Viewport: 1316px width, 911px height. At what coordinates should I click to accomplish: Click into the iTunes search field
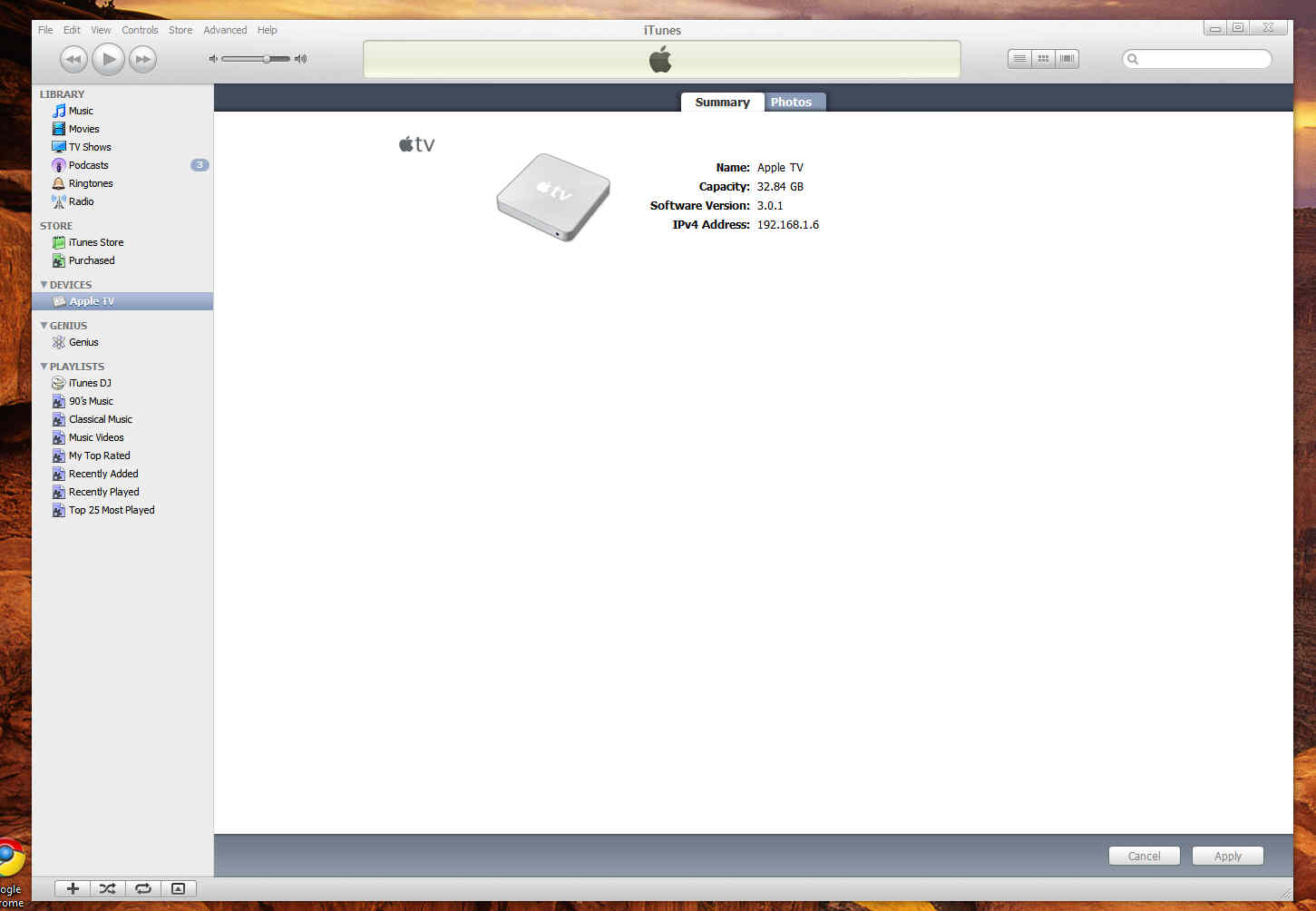(1197, 59)
